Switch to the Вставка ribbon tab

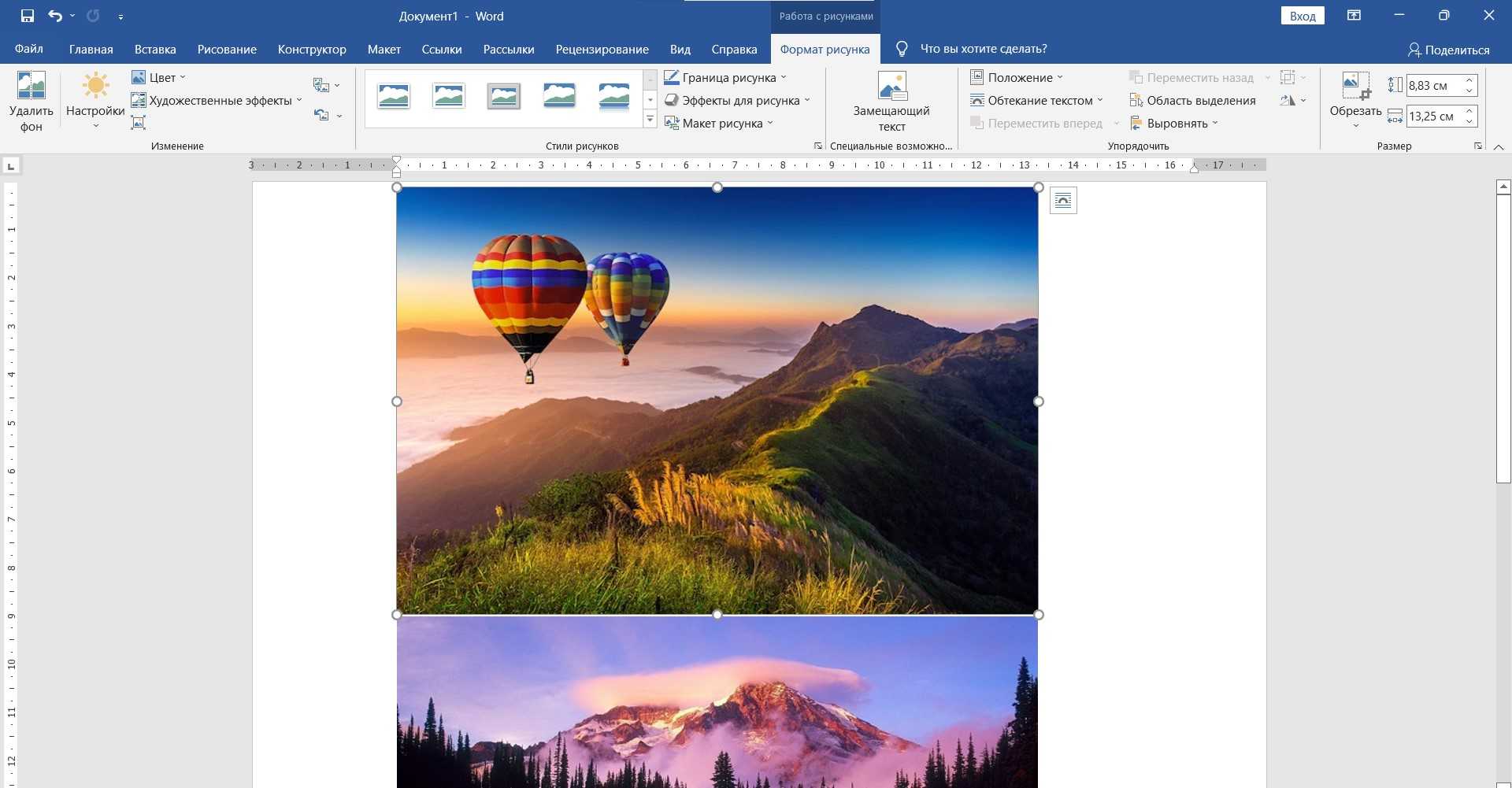(x=155, y=49)
